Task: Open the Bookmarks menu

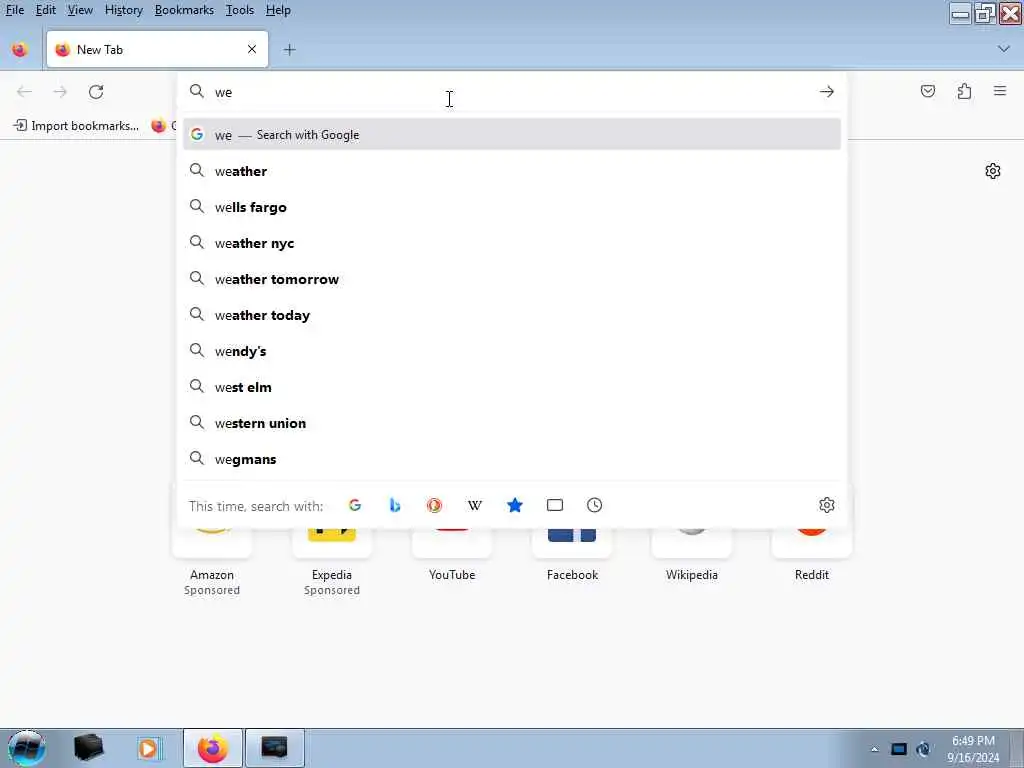Action: pyautogui.click(x=184, y=10)
